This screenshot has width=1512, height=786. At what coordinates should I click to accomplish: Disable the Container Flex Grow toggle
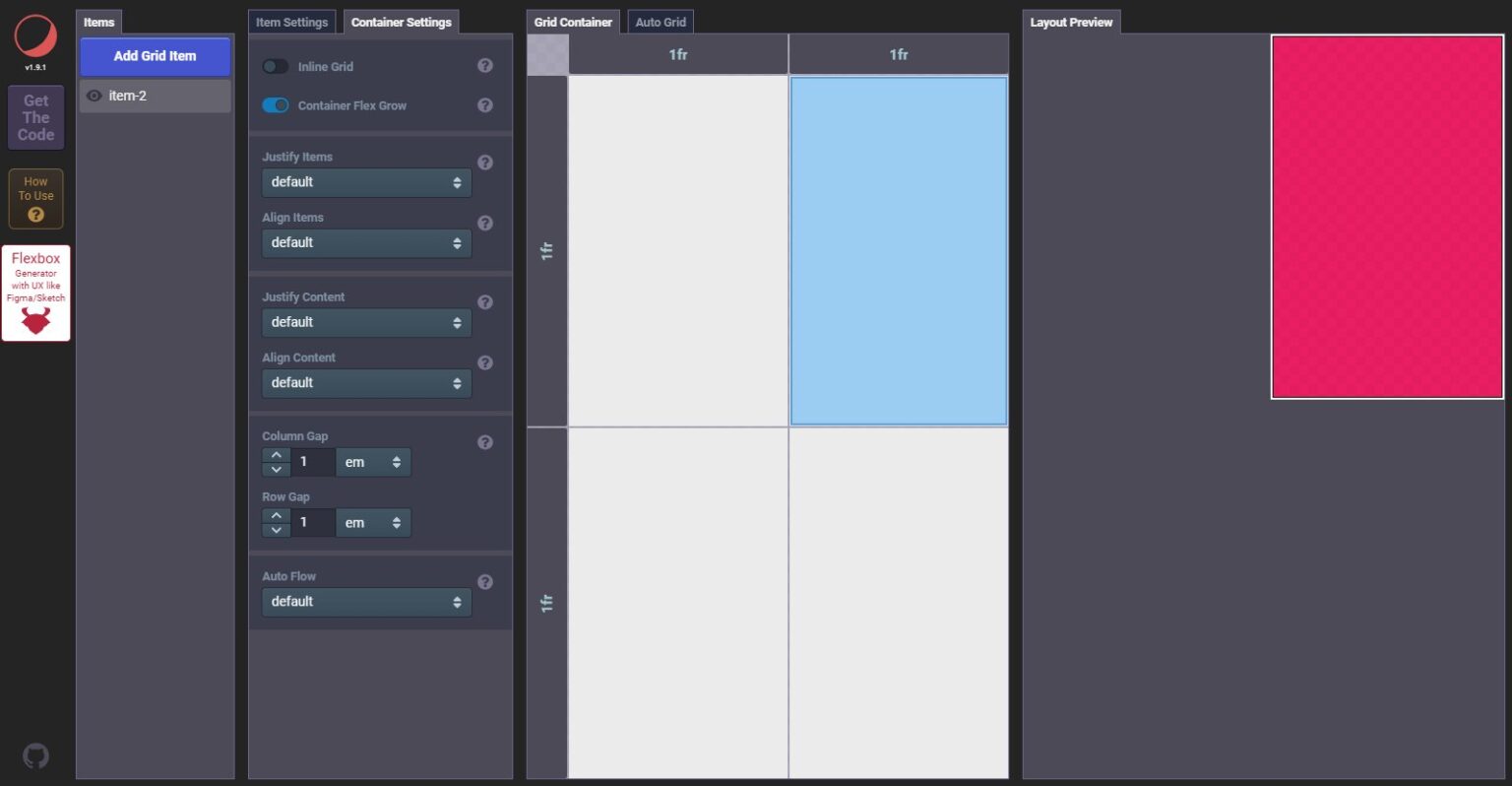(275, 105)
